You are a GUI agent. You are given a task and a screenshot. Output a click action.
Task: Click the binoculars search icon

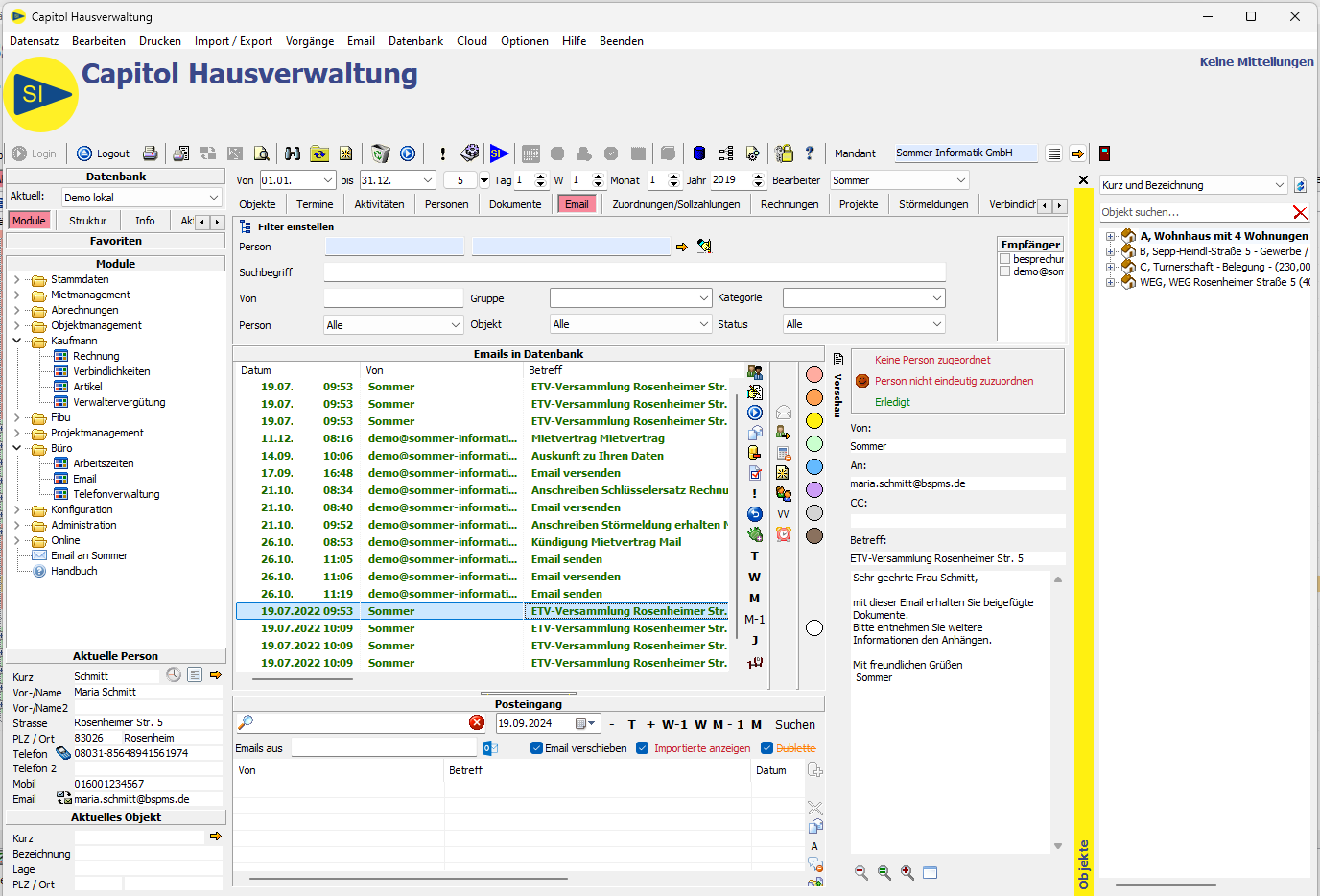pos(293,153)
